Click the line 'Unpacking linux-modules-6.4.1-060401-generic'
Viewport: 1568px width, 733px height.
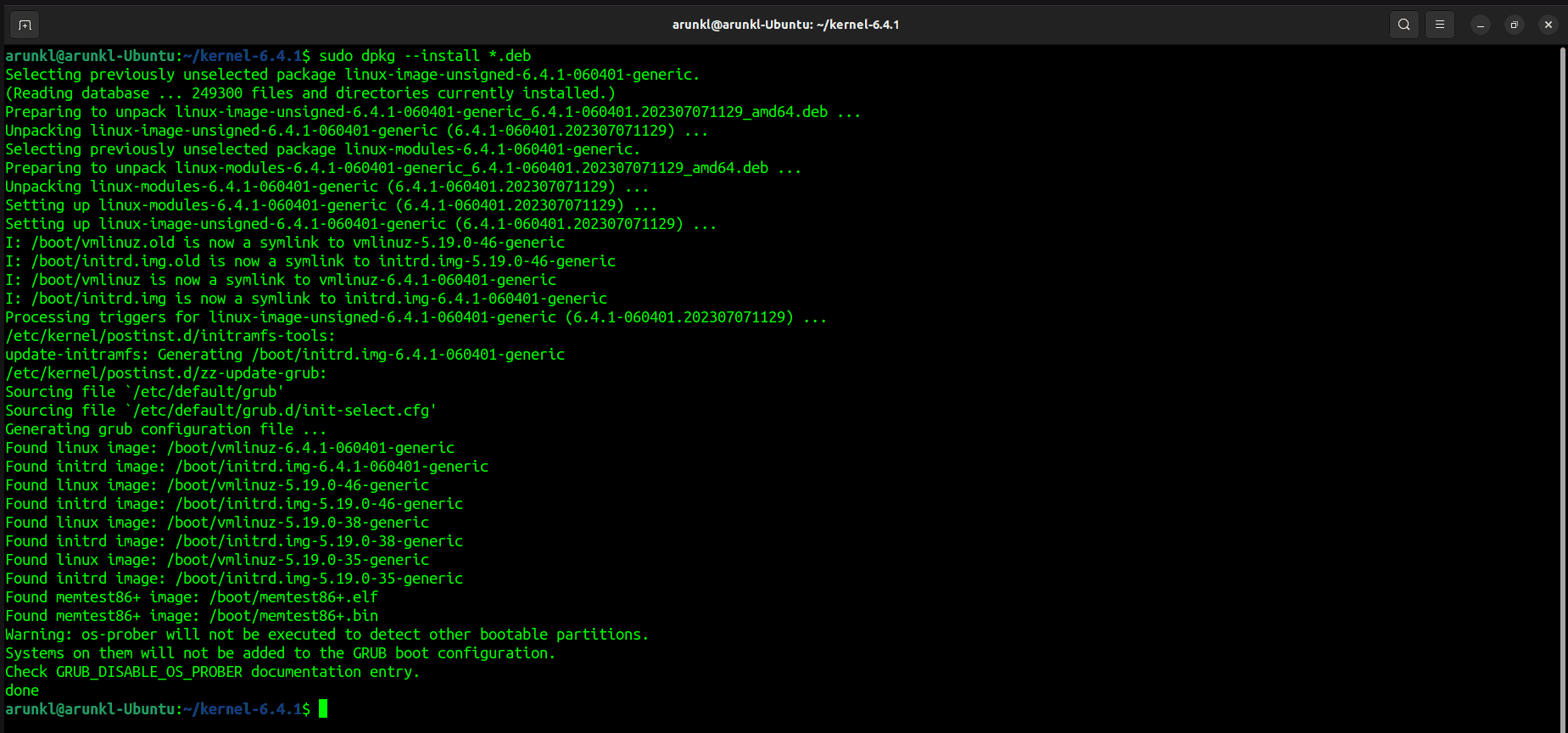[326, 187]
